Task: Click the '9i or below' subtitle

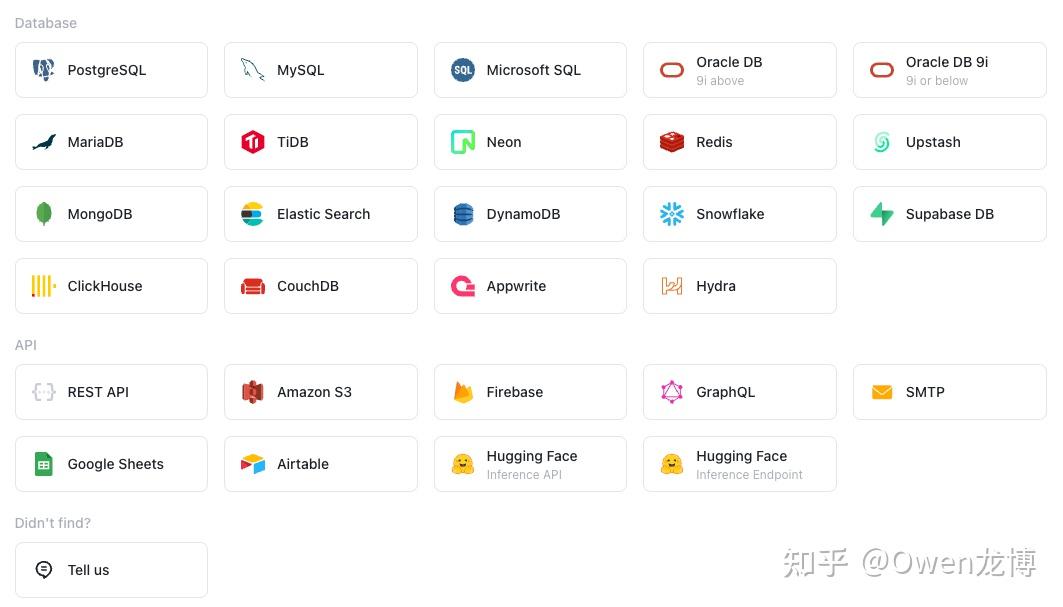Action: tap(937, 81)
